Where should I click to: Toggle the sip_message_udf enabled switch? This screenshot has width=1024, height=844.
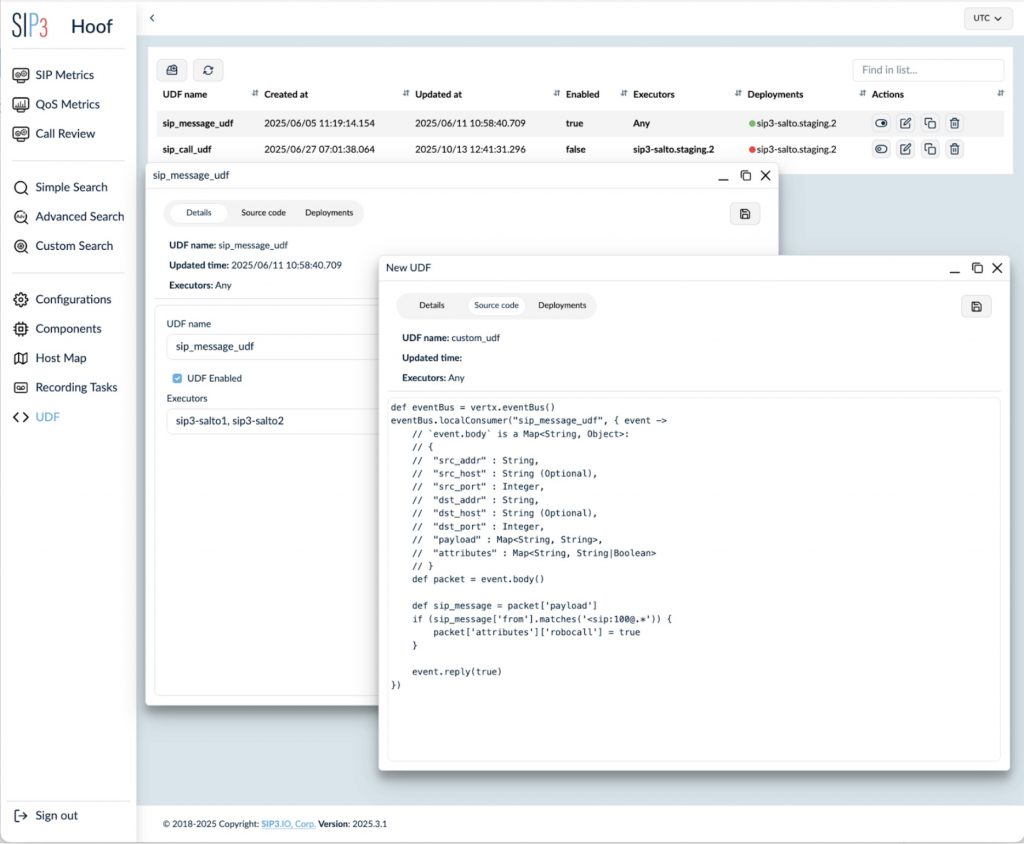(x=881, y=123)
